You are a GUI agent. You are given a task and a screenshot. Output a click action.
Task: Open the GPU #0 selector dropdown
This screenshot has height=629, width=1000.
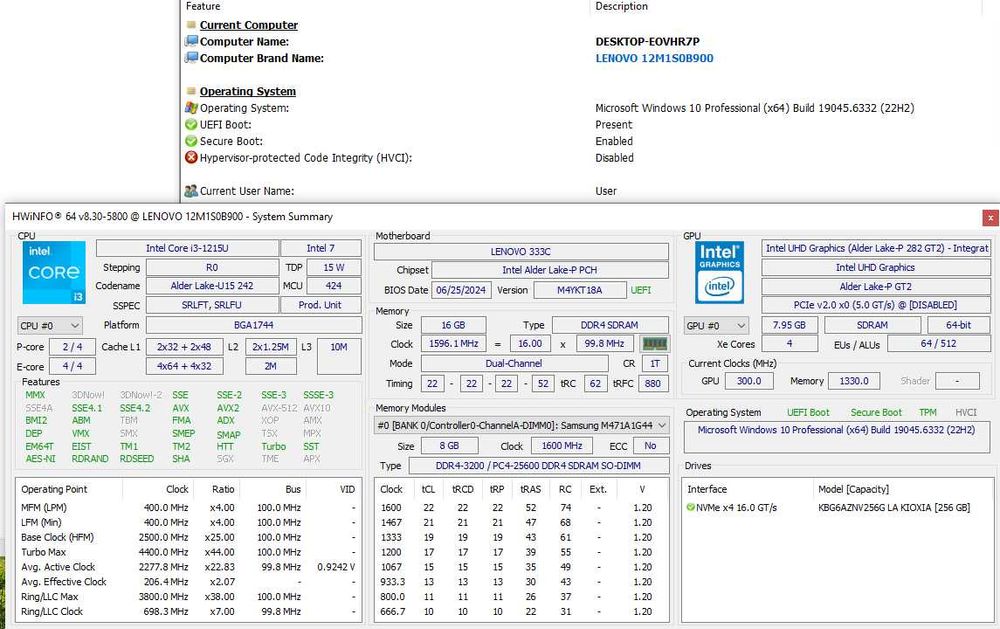point(716,325)
